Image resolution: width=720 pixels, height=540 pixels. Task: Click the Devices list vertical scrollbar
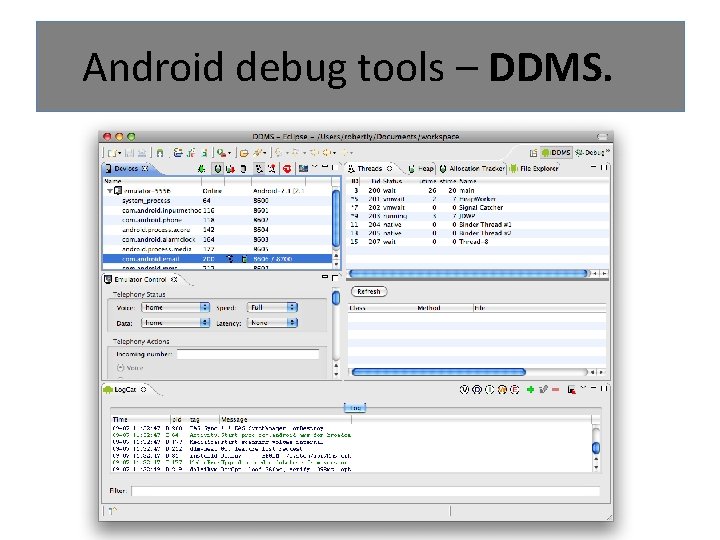tap(336, 219)
